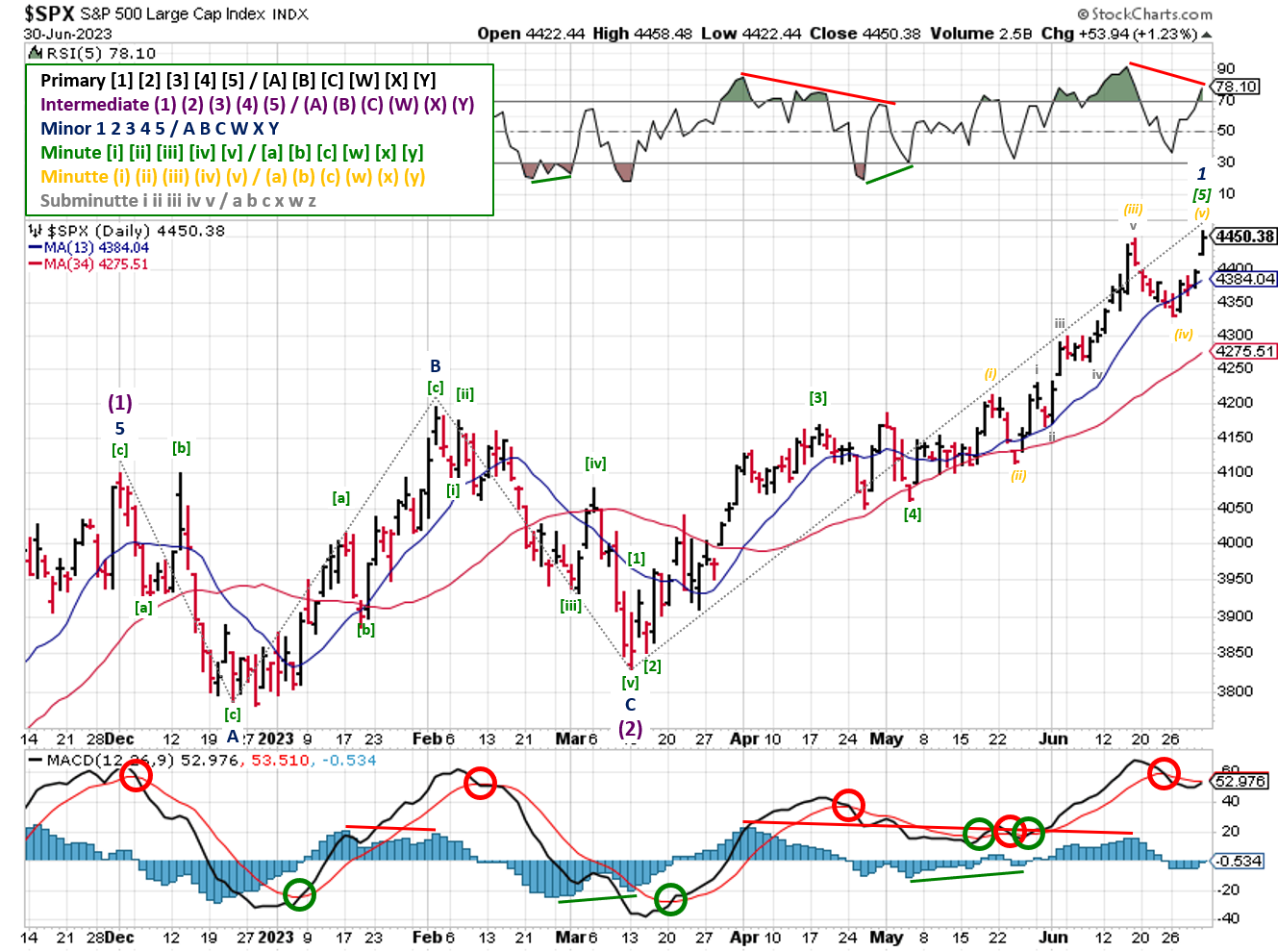Click the blue 'C' wave label

pyautogui.click(x=630, y=705)
